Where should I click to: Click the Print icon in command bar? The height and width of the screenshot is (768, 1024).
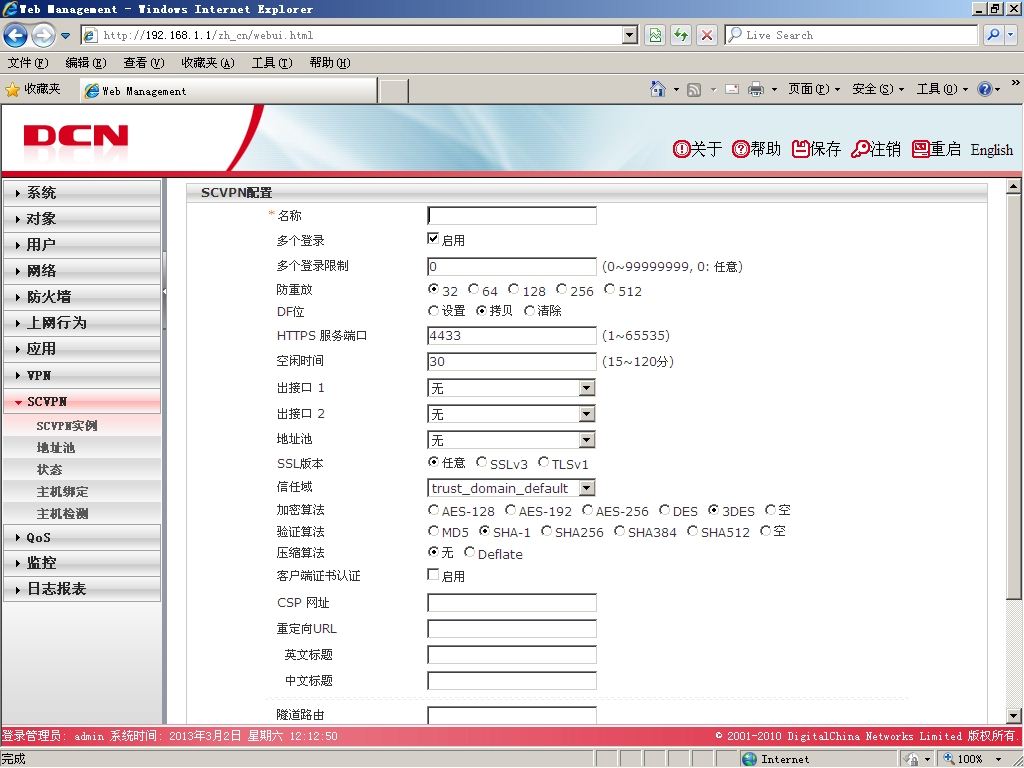756,89
